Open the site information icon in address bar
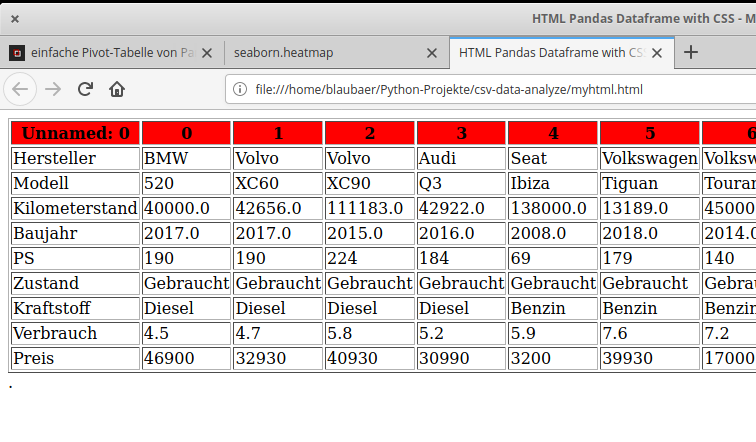 coord(240,89)
